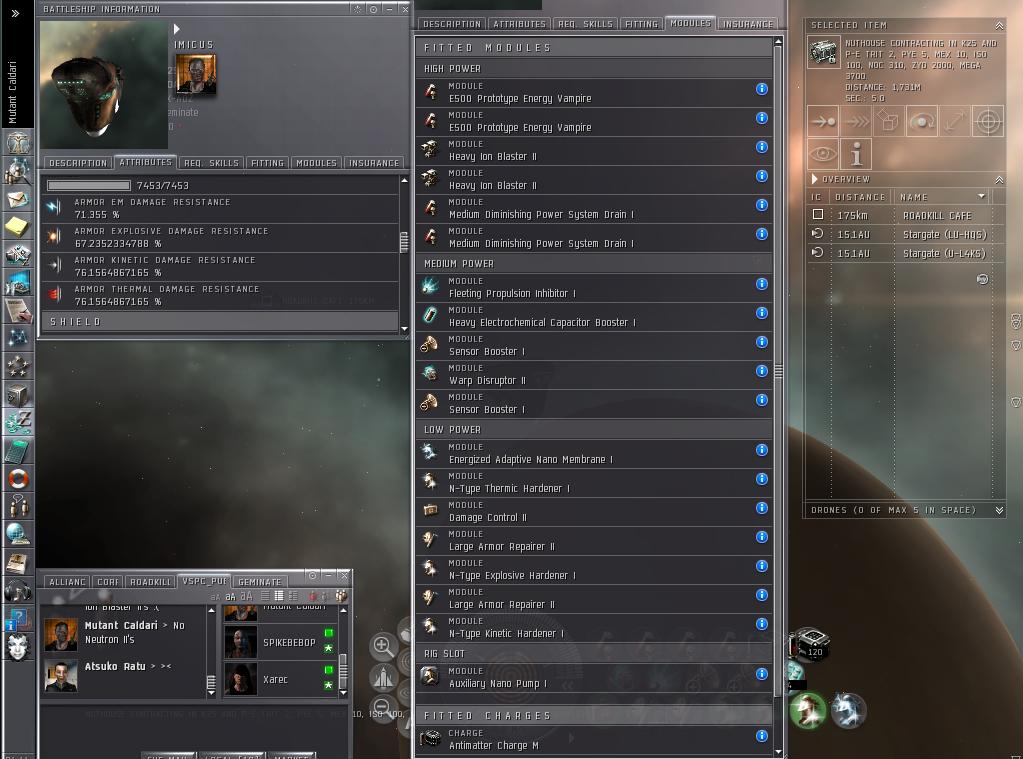
Task: Click Atsuko Ratu name in chat
Action: [x=115, y=666]
